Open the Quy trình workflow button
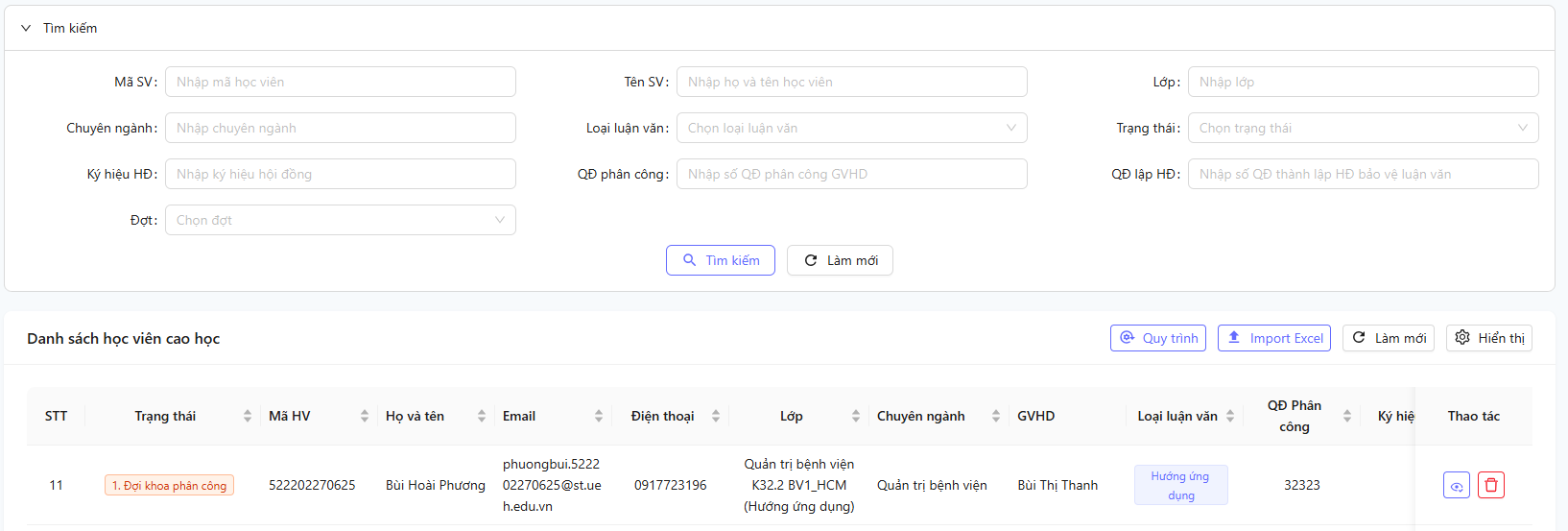 tap(1158, 338)
